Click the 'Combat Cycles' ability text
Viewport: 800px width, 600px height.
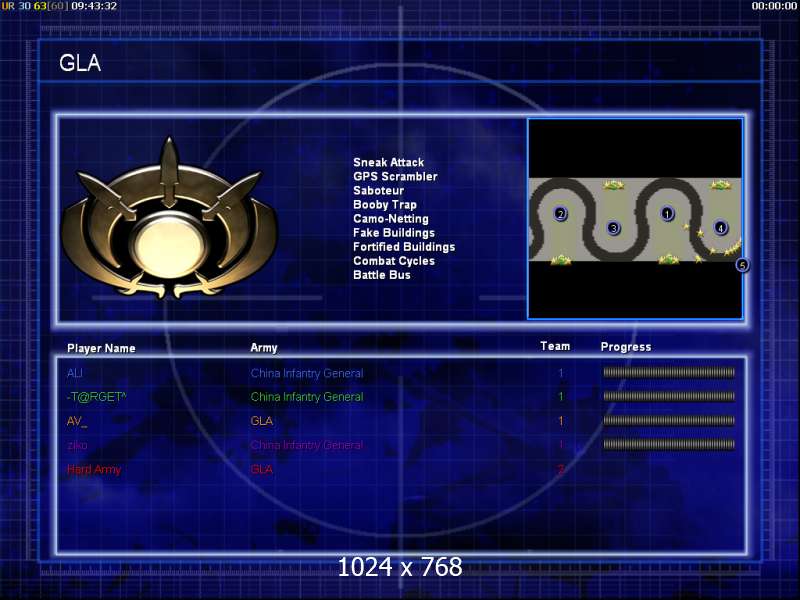click(x=394, y=261)
